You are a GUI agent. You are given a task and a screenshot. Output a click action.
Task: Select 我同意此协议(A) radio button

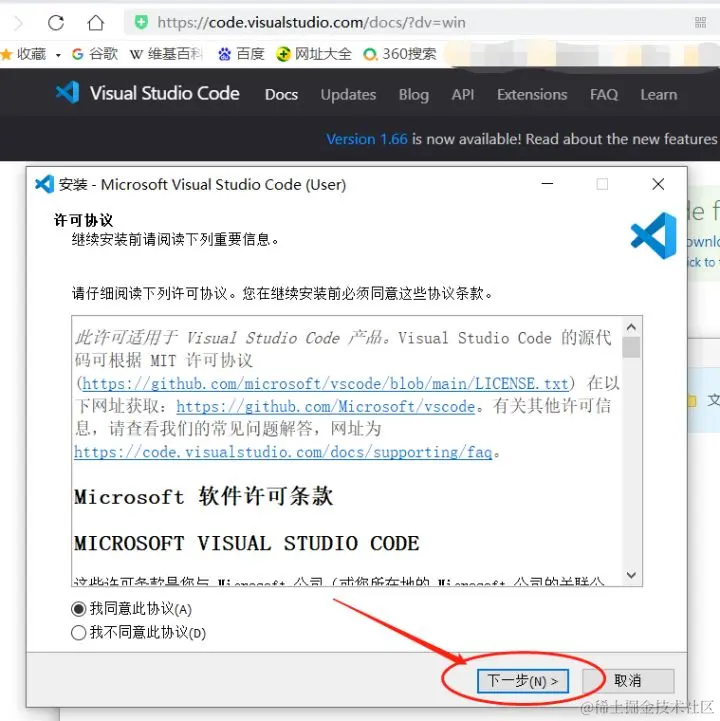(79, 609)
